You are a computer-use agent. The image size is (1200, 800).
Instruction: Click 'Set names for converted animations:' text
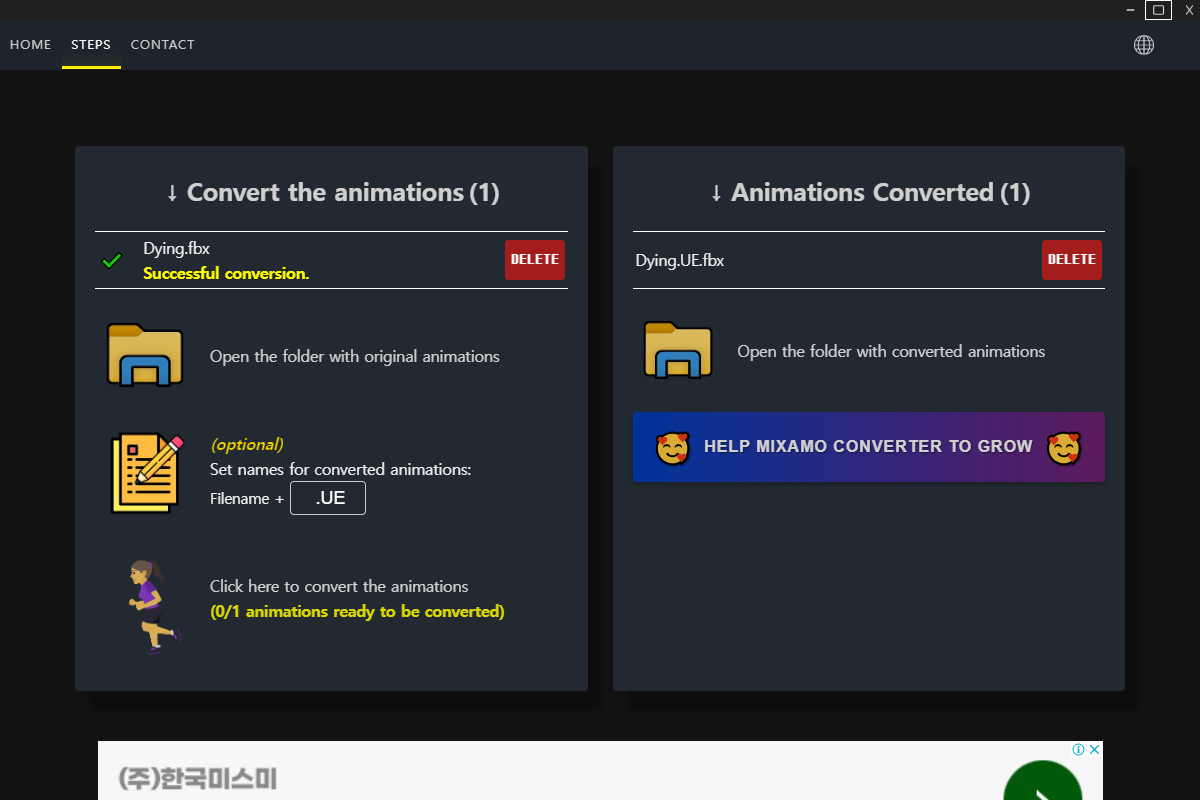pyautogui.click(x=340, y=469)
